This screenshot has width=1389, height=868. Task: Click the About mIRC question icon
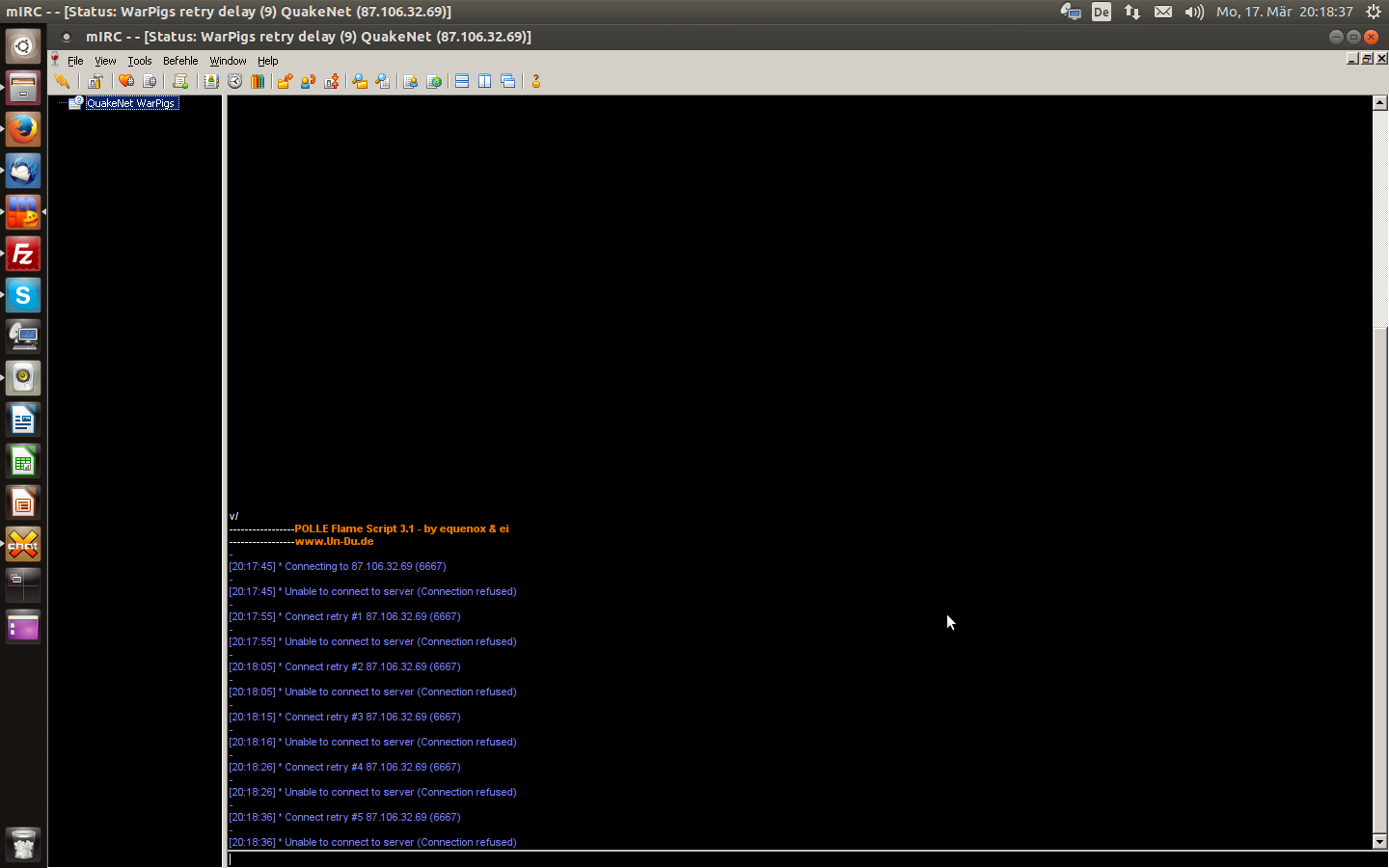[x=536, y=82]
